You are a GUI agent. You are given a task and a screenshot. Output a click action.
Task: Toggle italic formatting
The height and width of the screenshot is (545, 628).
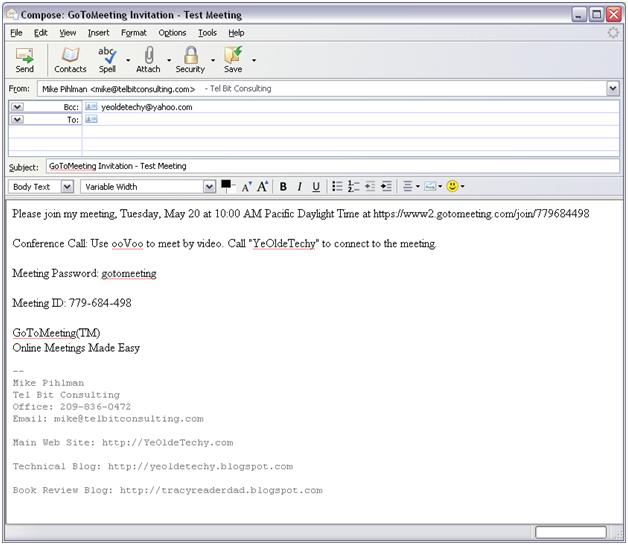coord(299,187)
